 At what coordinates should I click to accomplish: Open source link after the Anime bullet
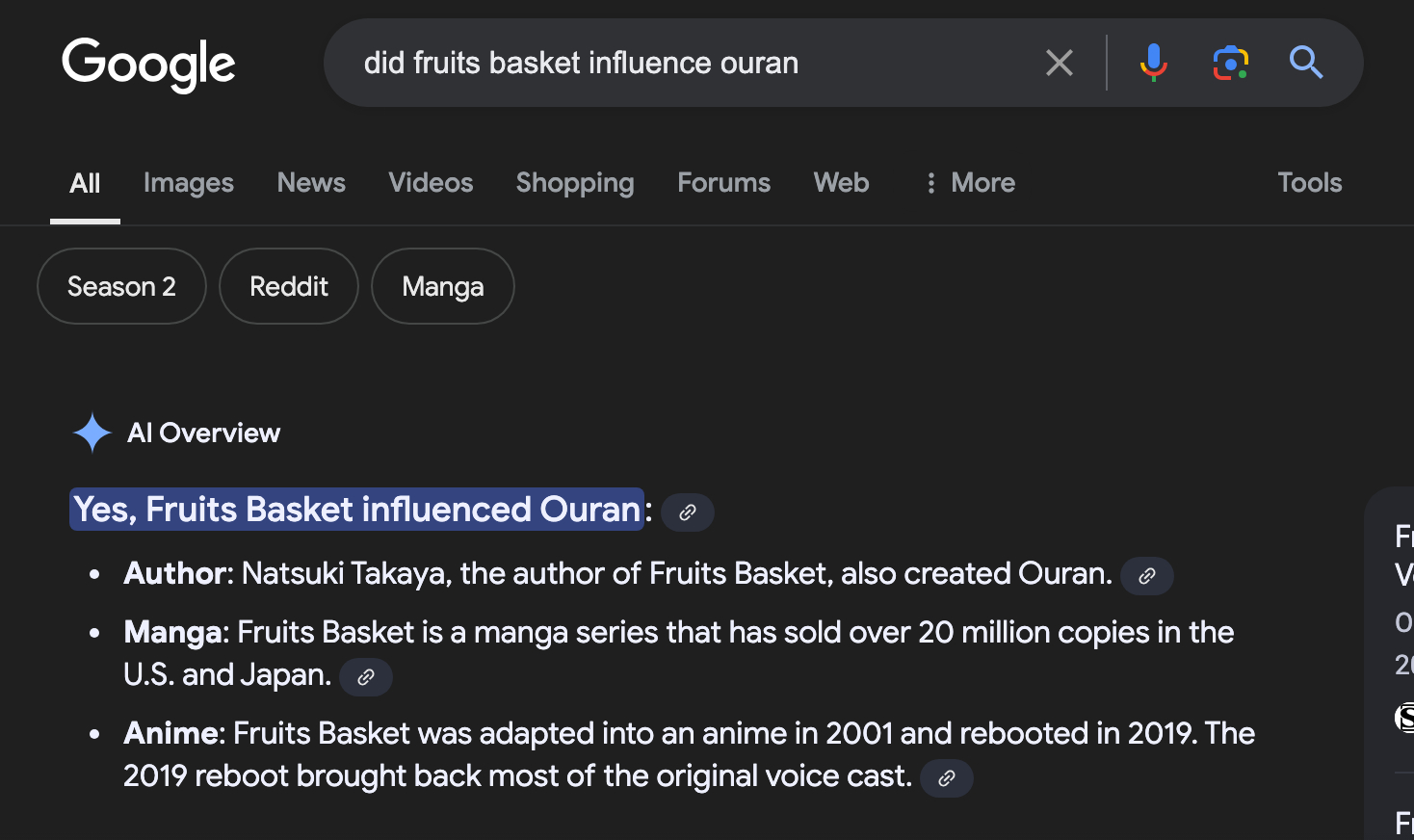tap(947, 778)
